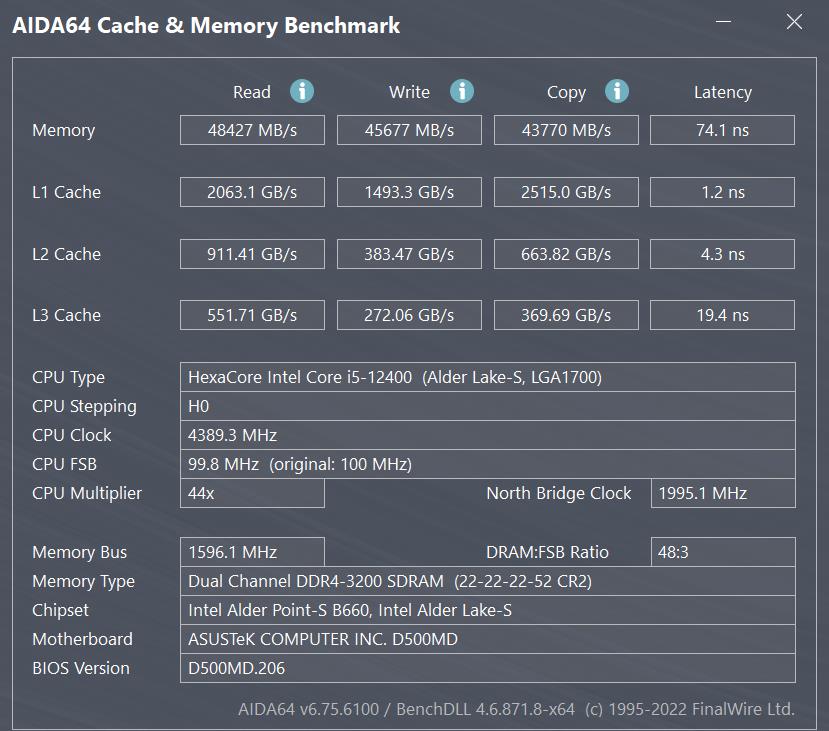Click the Memory Read value 48427 MB/s
This screenshot has width=829, height=731.
252,130
